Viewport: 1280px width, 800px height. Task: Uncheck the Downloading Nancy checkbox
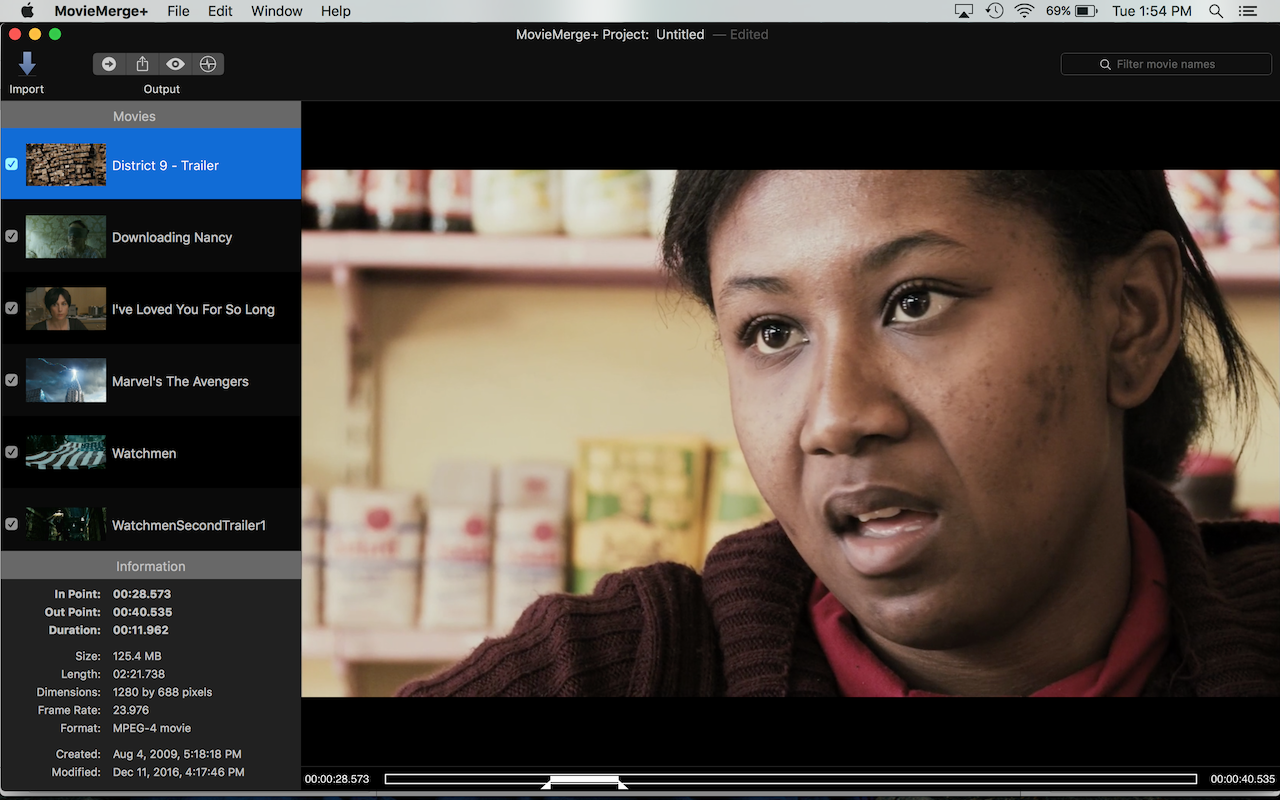click(12, 236)
